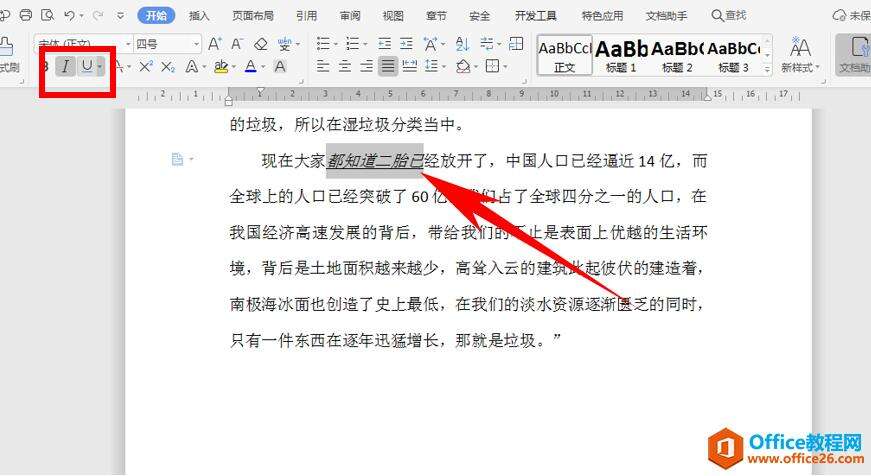Click the red font color button
Image resolution: width=871 pixels, height=476 pixels.
pyautogui.click(x=251, y=67)
